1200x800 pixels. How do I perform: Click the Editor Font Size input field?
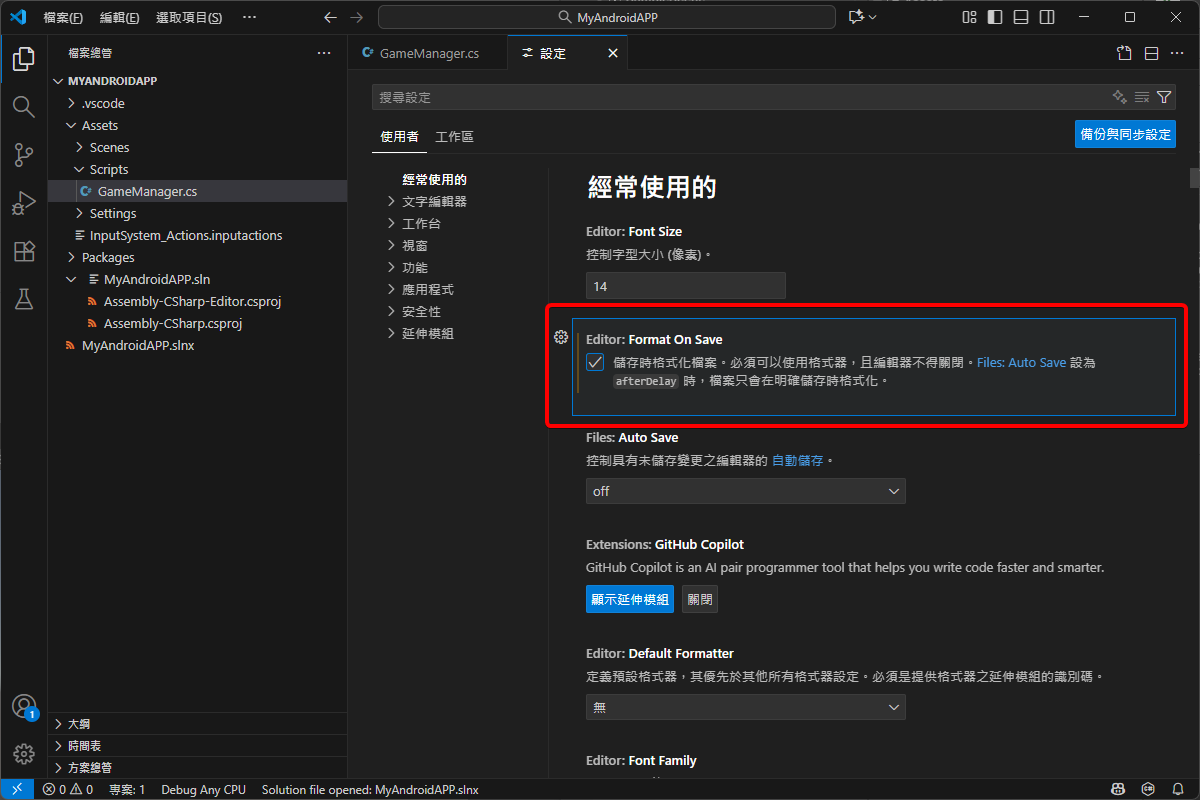(685, 285)
